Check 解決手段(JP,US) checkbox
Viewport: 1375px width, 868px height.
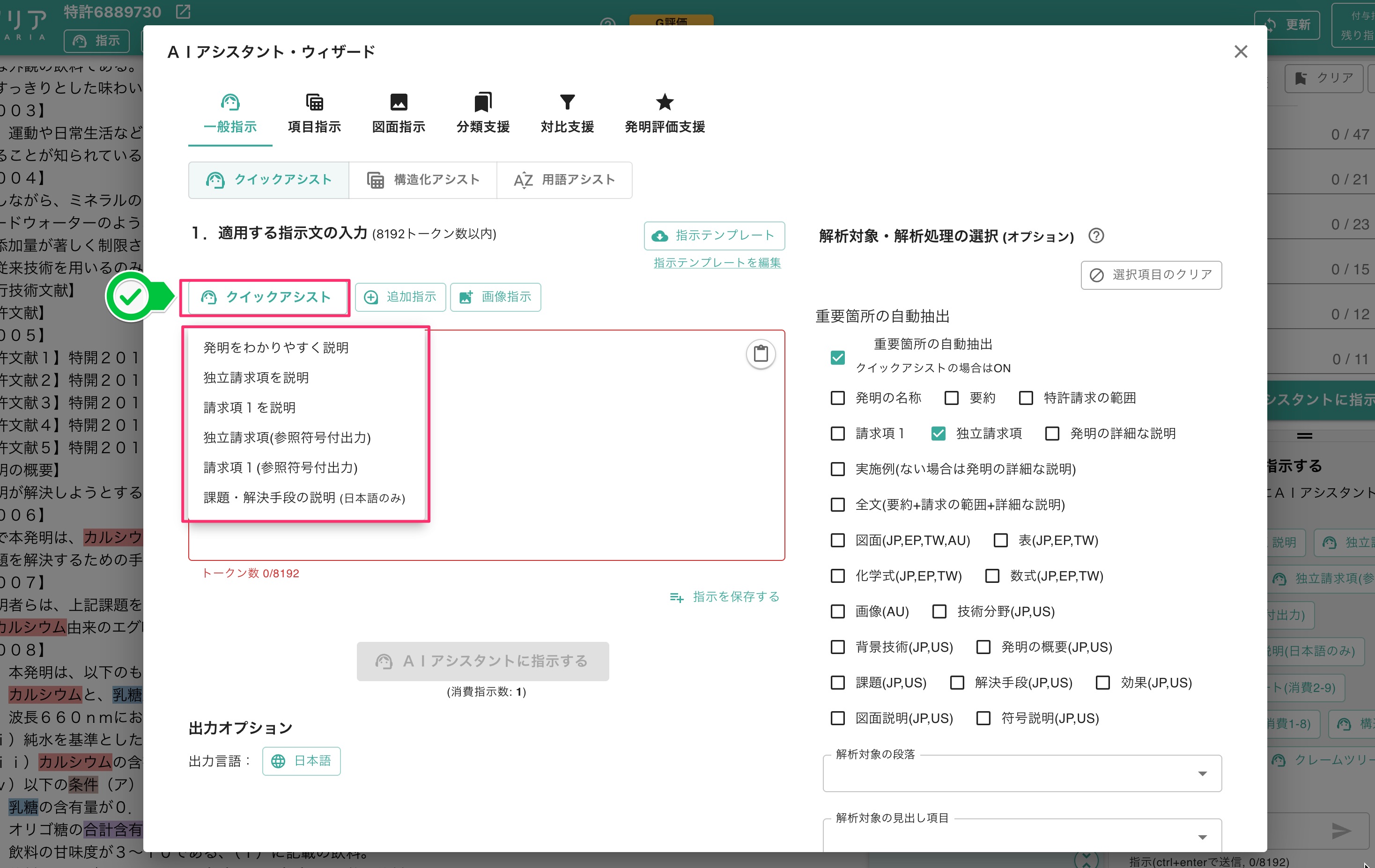click(957, 683)
